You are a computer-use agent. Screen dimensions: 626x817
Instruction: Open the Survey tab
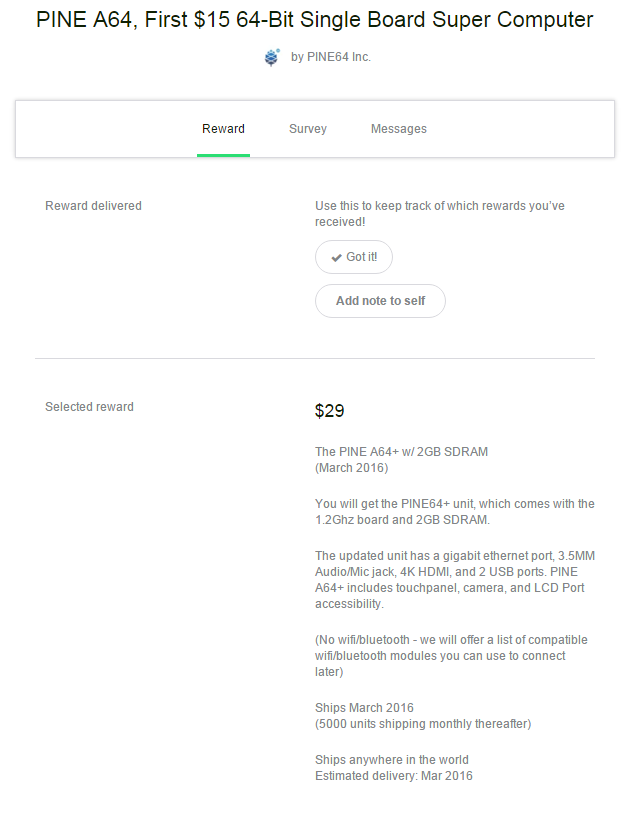click(308, 129)
